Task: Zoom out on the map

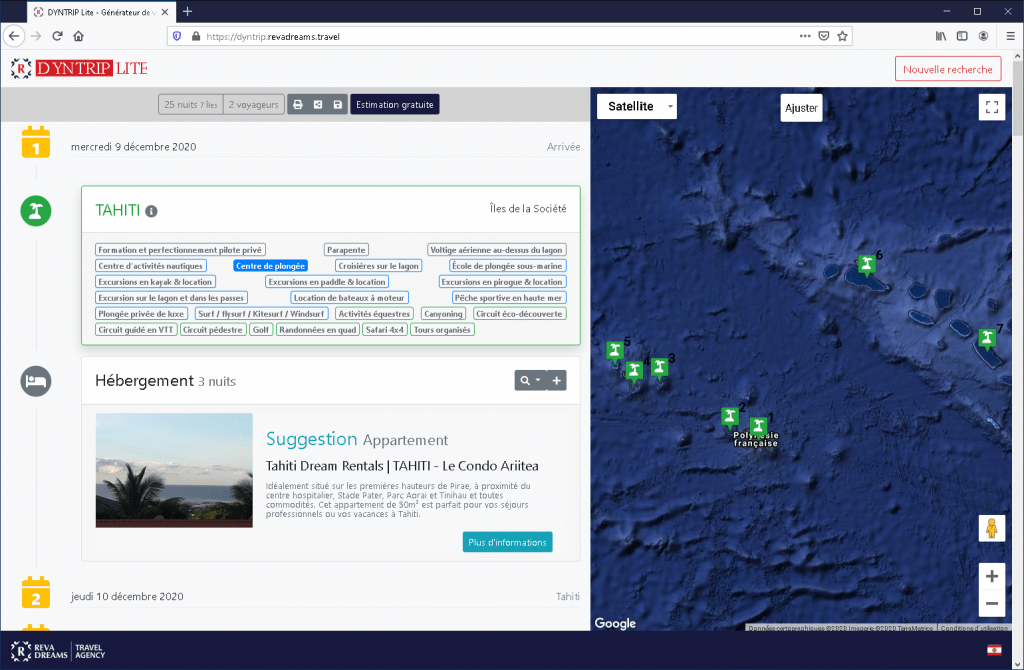Action: coord(991,603)
